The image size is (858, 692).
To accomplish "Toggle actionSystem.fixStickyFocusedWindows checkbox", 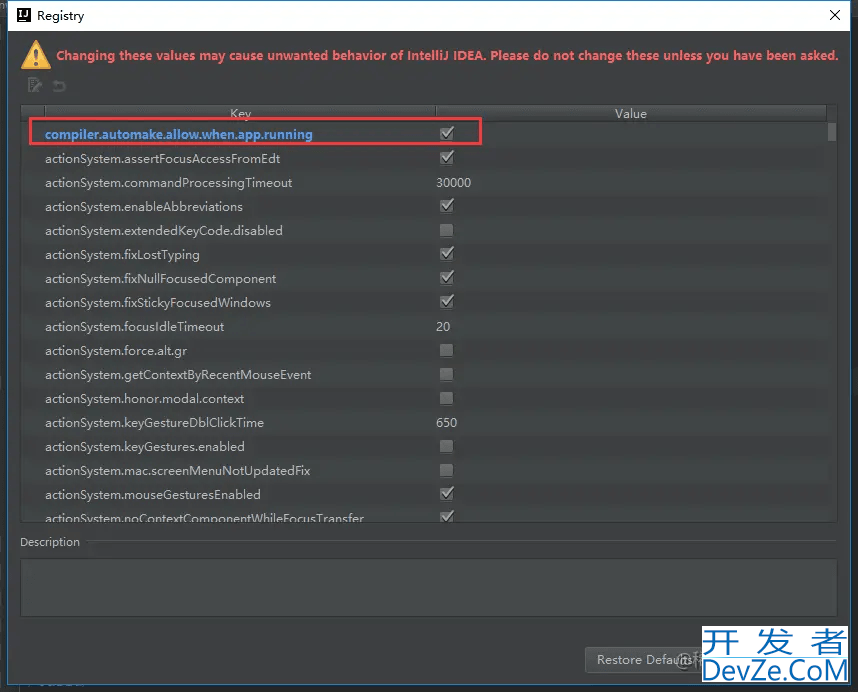I will (447, 302).
